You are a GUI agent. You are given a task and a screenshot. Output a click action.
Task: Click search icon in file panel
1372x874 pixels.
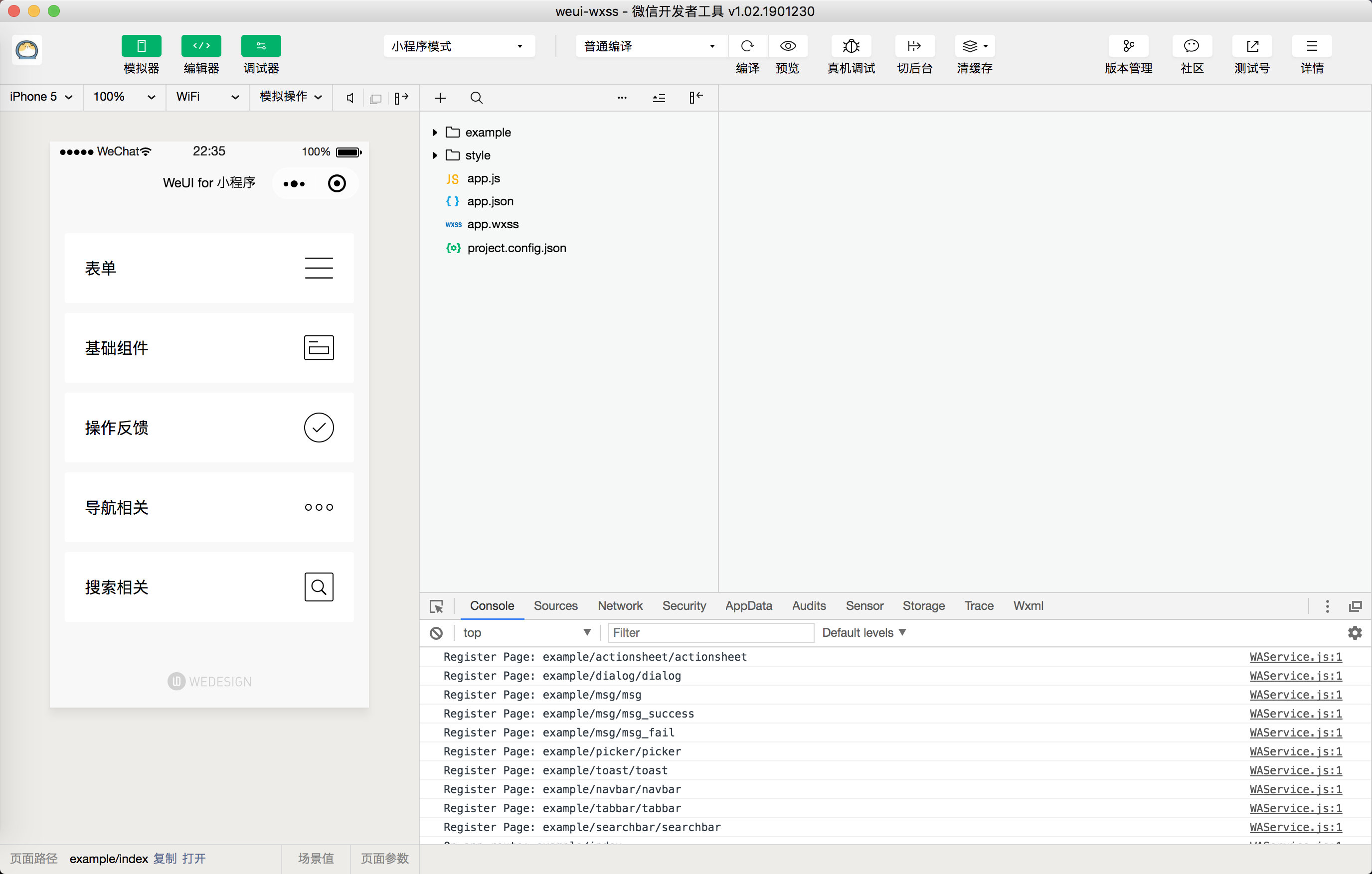click(476, 98)
